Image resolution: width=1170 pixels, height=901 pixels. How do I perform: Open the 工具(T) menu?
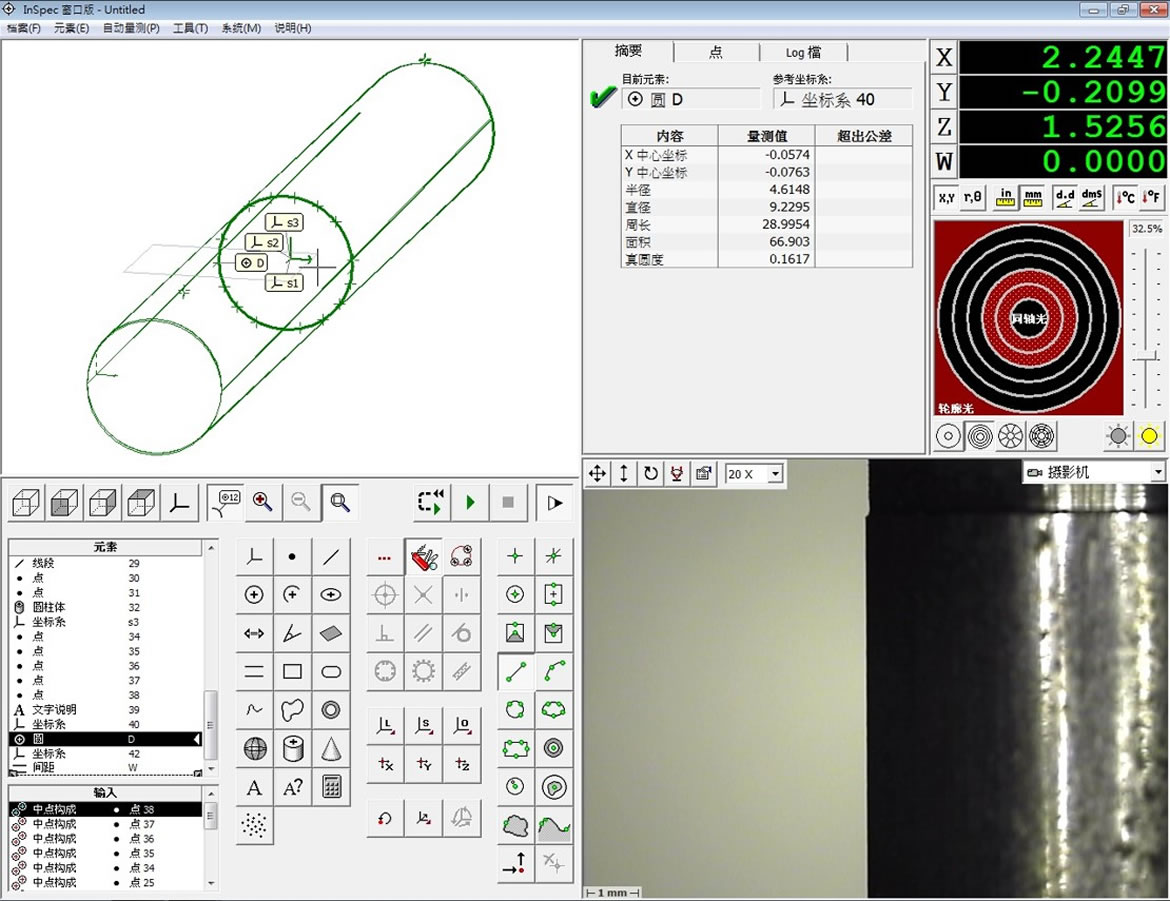point(190,28)
